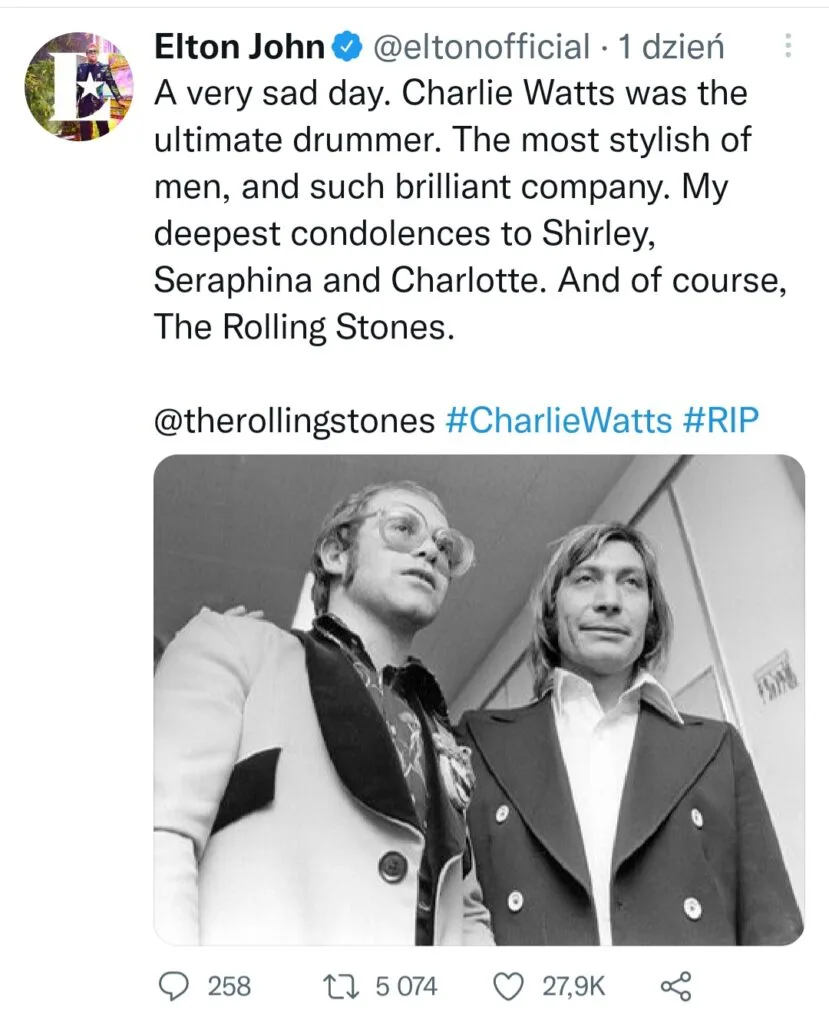Open the profile avatar with the star letter E

coord(79,86)
